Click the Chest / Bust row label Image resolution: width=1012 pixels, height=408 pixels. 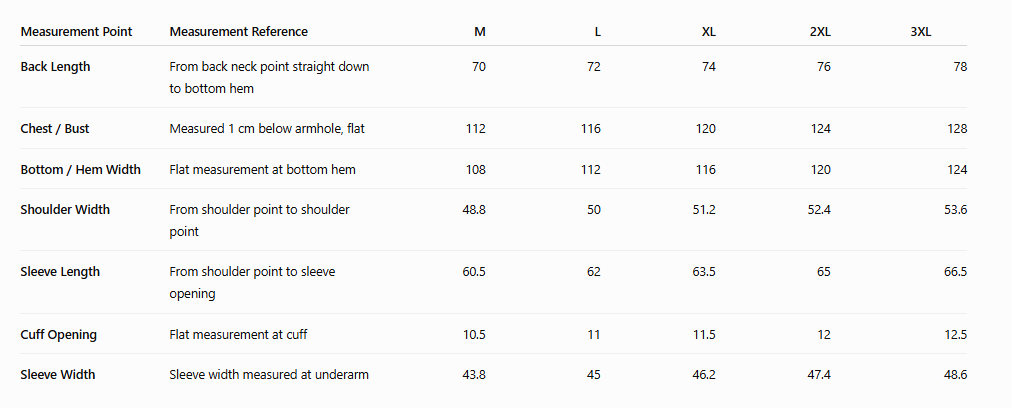55,128
